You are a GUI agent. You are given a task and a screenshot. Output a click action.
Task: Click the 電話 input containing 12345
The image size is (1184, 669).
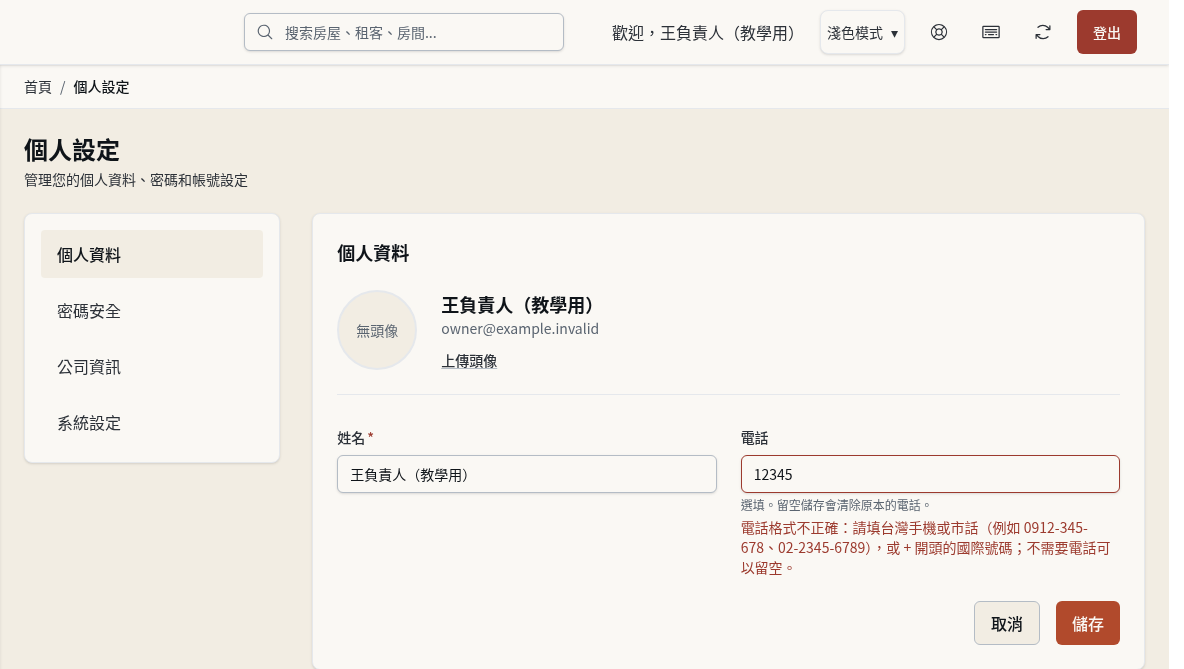(x=930, y=474)
